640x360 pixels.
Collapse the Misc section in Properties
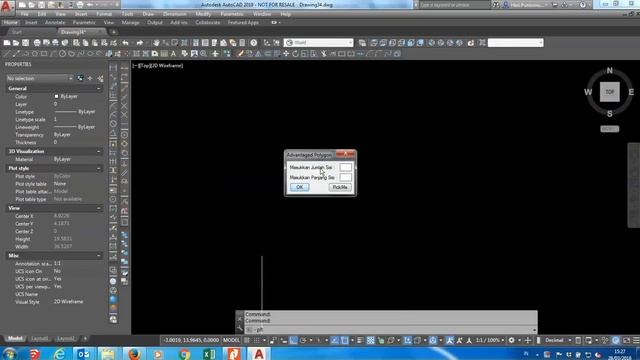point(98,256)
